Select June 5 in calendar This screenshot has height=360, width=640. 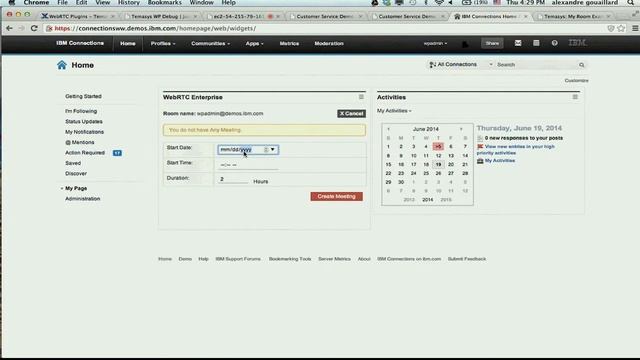pyautogui.click(x=438, y=147)
